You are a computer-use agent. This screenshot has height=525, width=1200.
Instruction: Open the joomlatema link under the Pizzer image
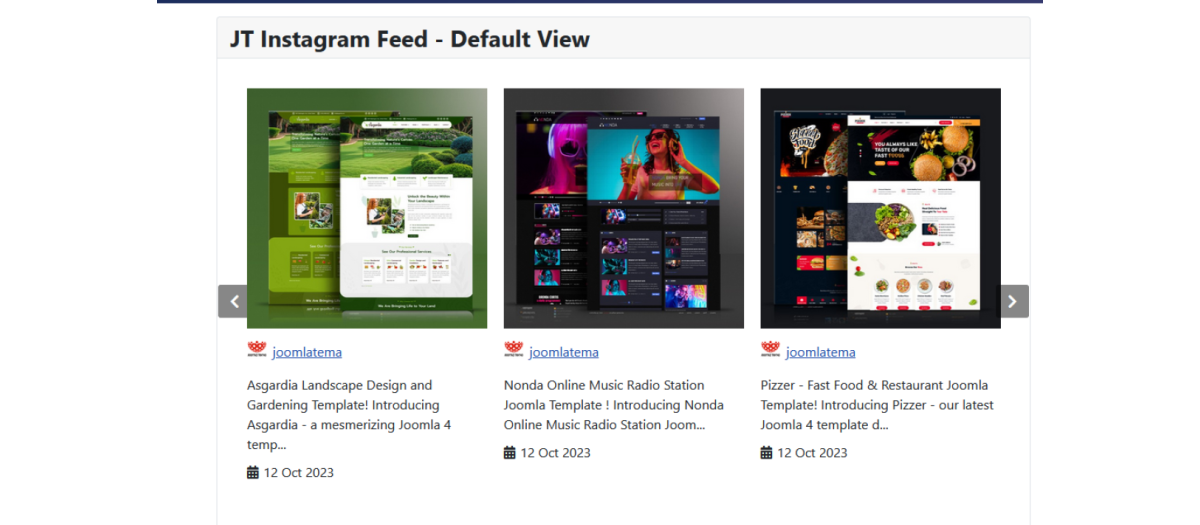[x=820, y=352]
